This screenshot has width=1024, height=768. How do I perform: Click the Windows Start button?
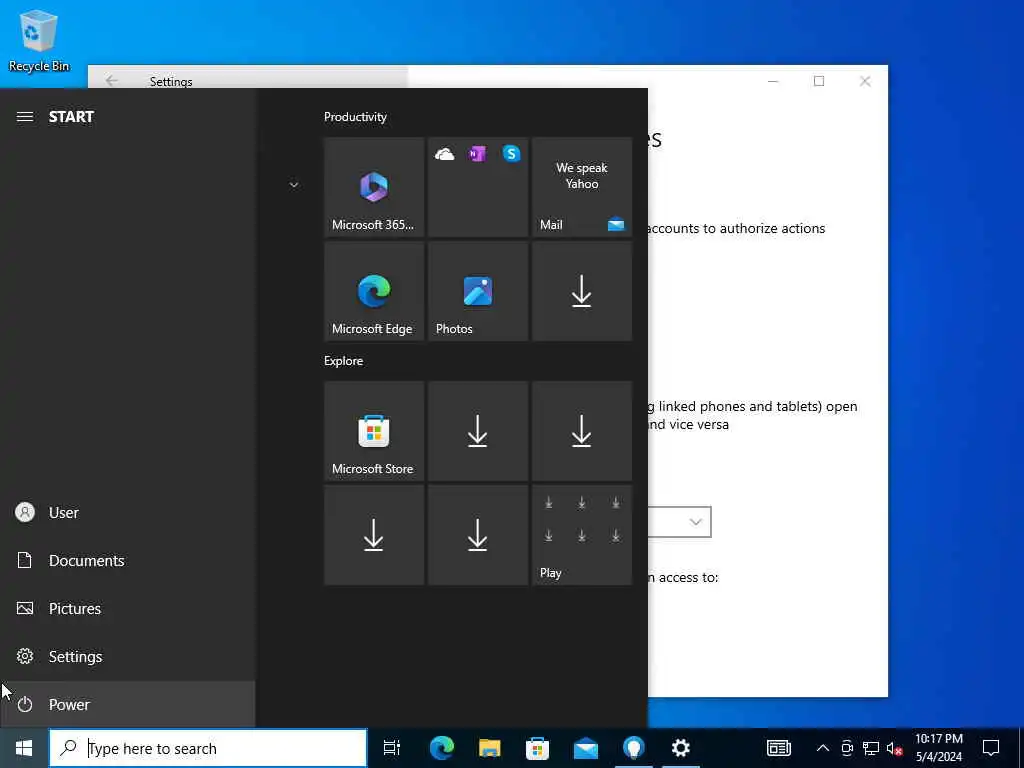point(24,748)
